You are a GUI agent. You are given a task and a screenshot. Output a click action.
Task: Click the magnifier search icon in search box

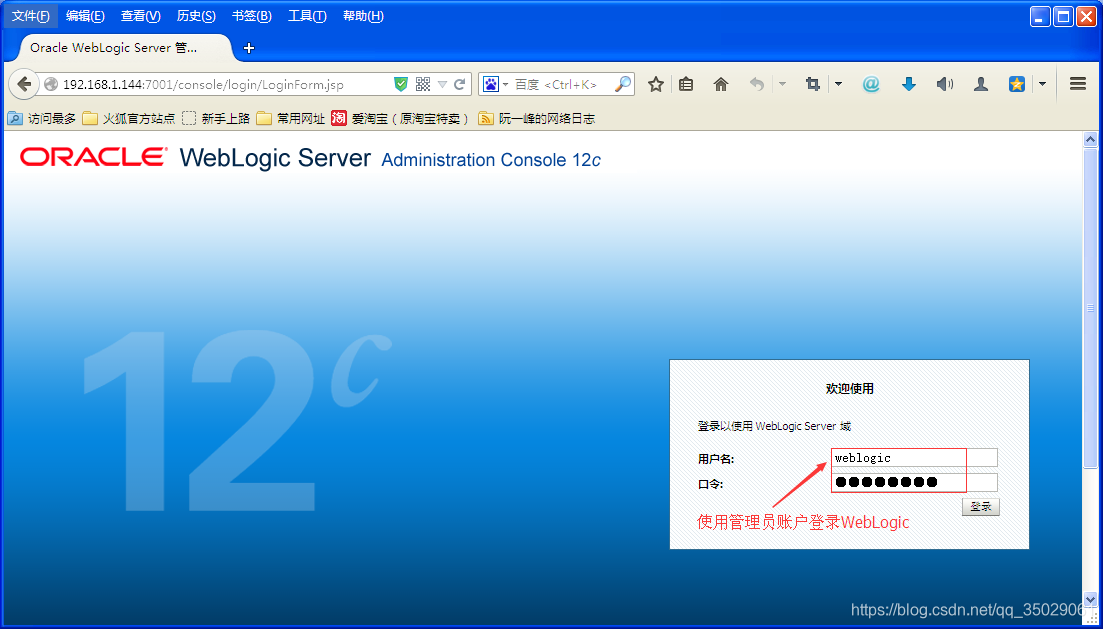[x=623, y=84]
